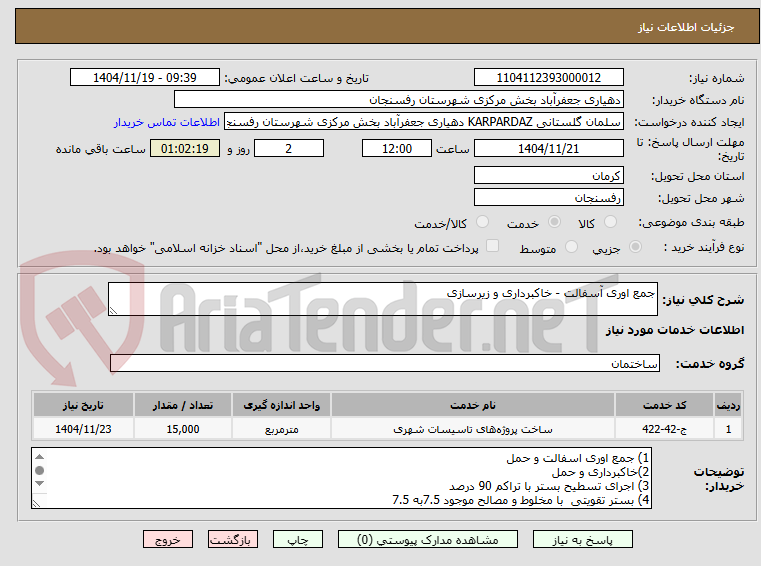The width and height of the screenshot is (761, 566).
Task: Select the جزیی purchase type radio
Action: (635, 247)
